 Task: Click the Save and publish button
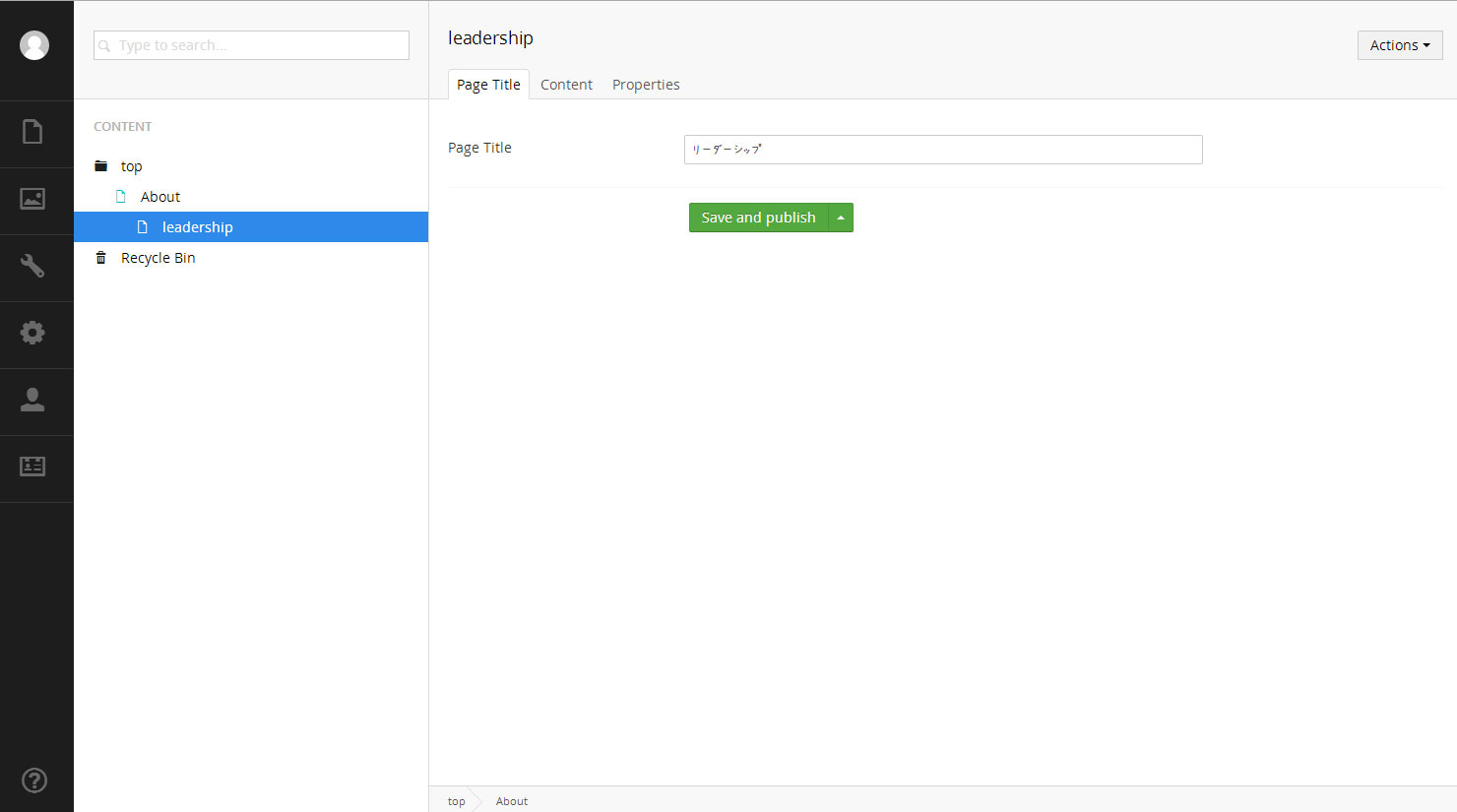click(x=758, y=218)
